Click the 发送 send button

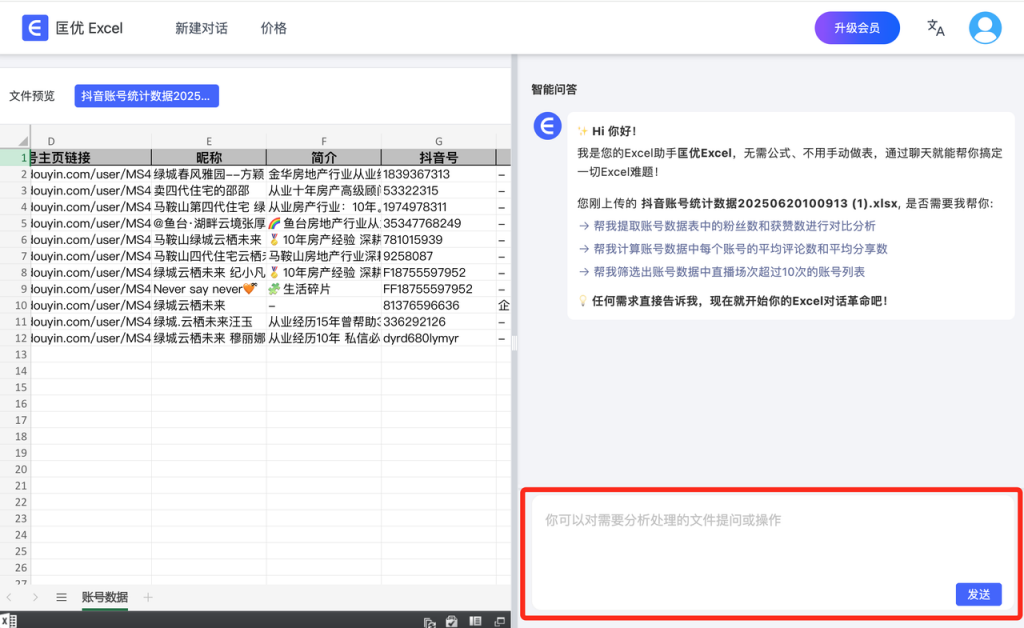pyautogui.click(x=978, y=594)
